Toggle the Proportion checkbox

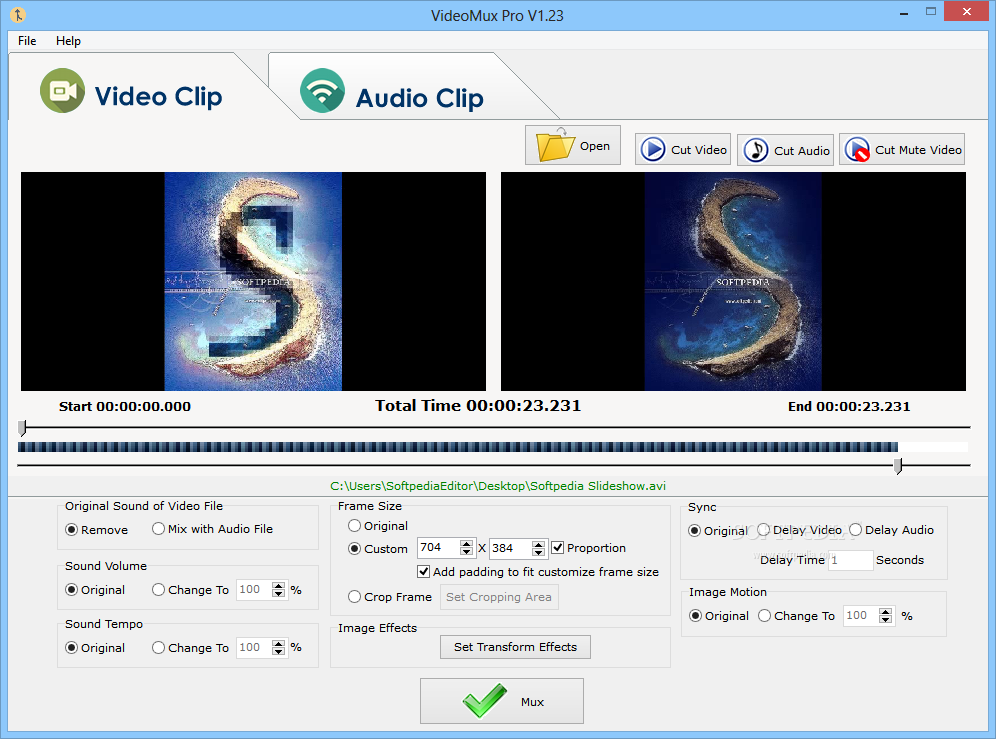pos(589,548)
